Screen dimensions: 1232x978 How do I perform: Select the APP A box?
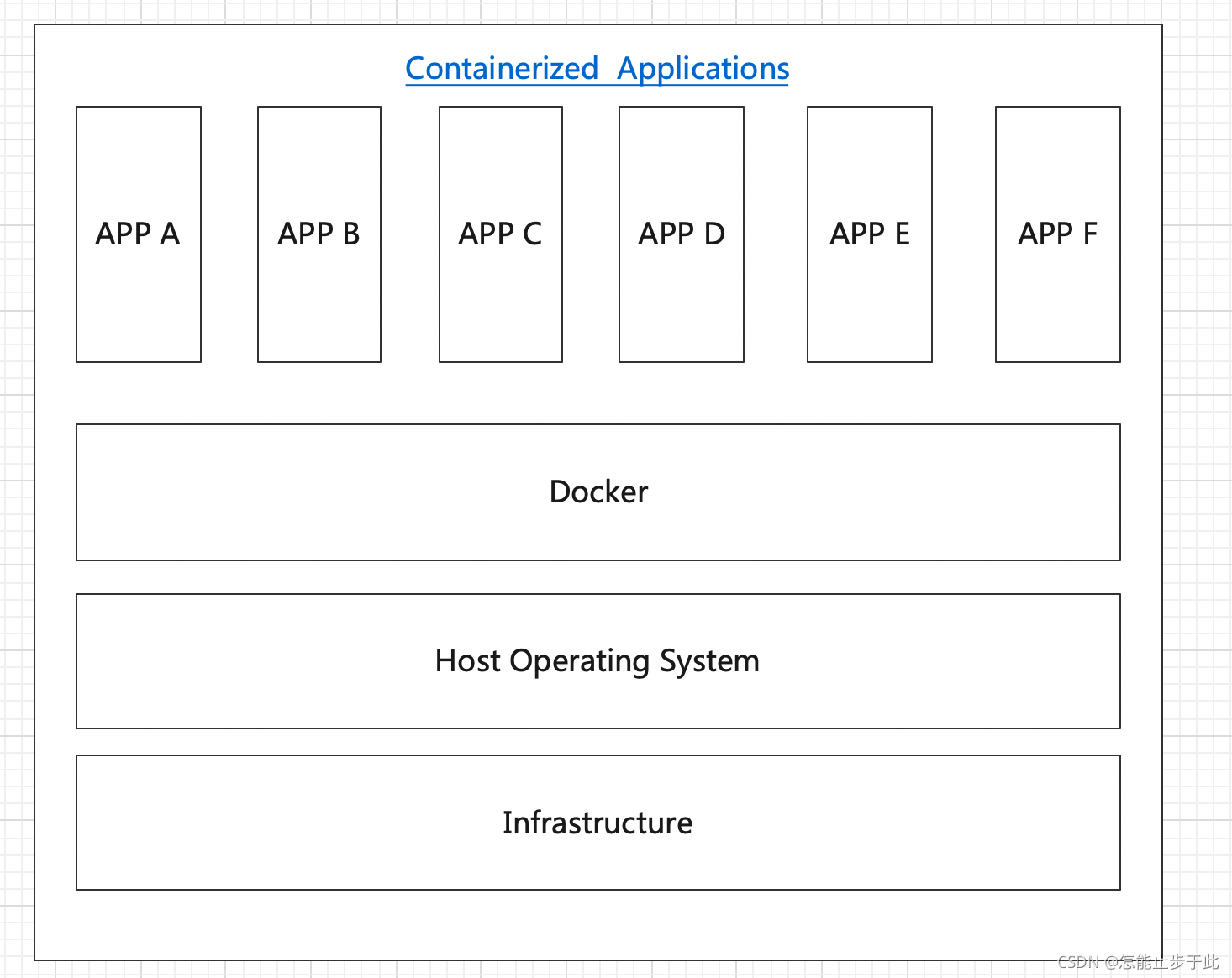(139, 234)
